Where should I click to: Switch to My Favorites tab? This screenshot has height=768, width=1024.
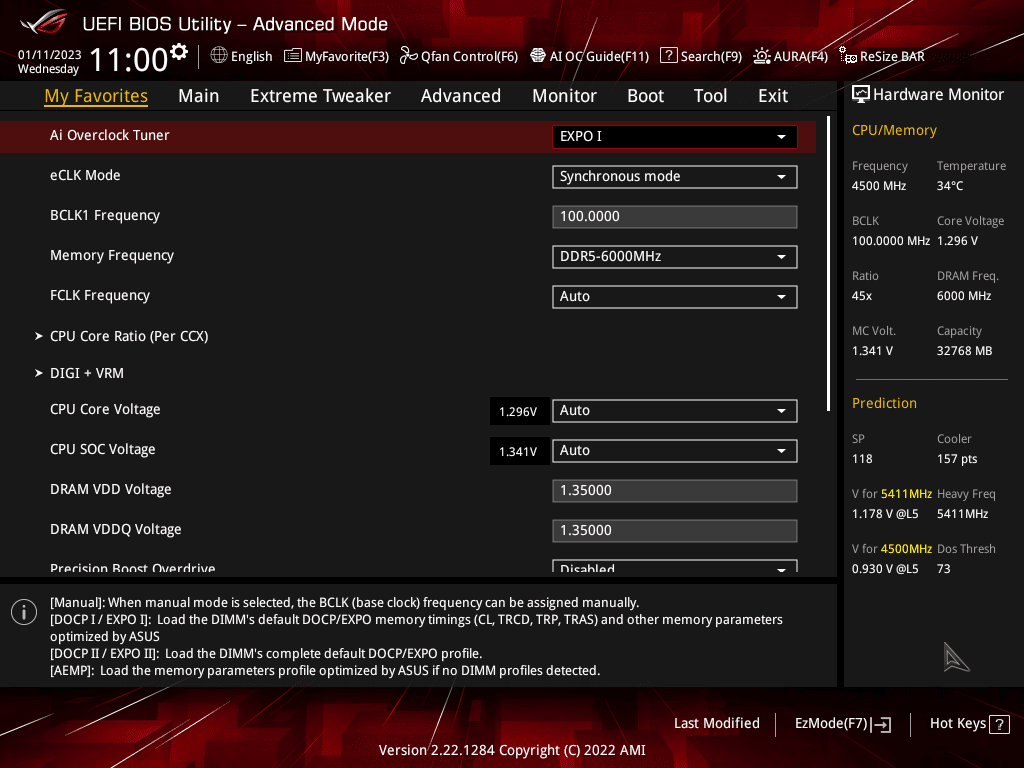(x=96, y=96)
